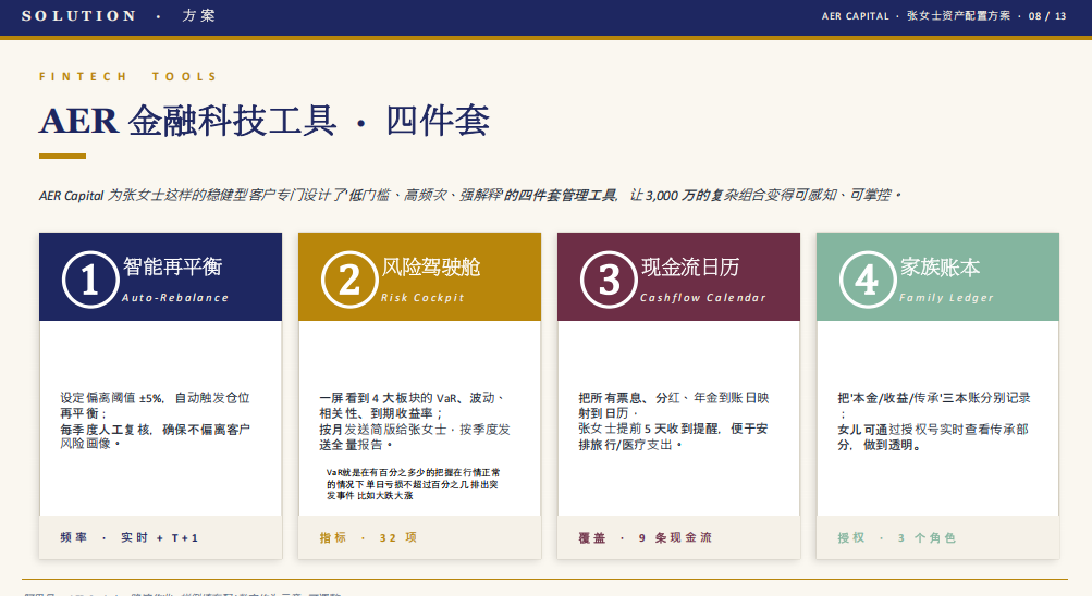Click the 指标 · 32 项 footer
The image size is (1092, 596).
[x=368, y=538]
